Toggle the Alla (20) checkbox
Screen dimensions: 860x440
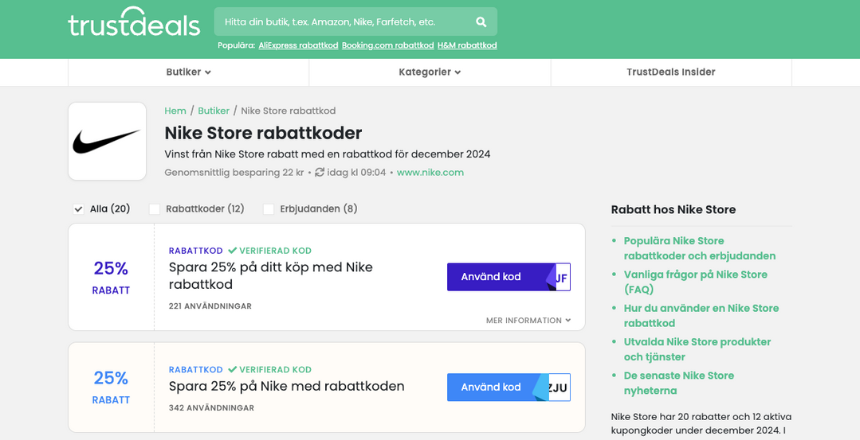point(78,209)
